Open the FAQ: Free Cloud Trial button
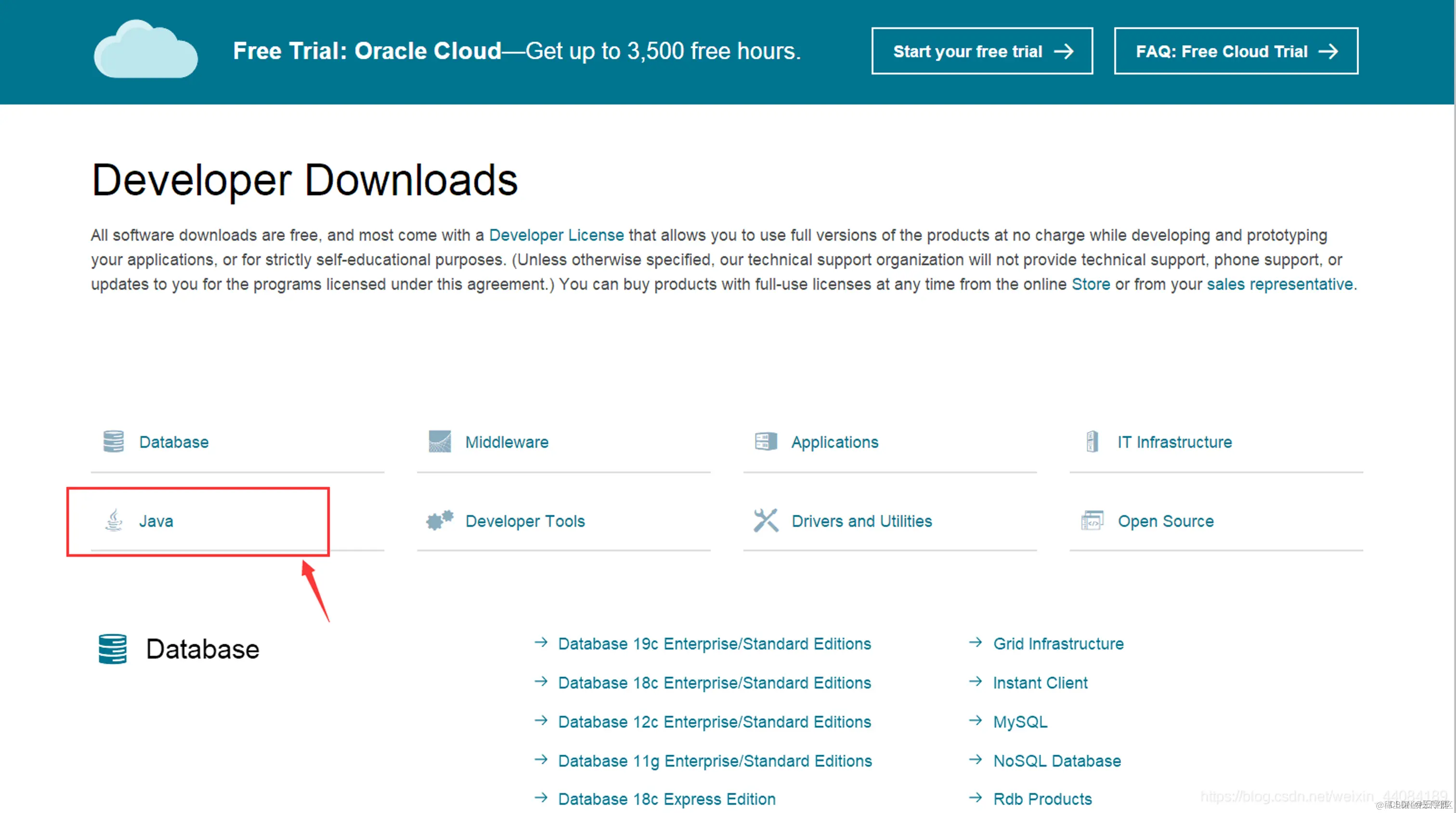Viewport: 1456px width, 813px height. 1235,52
